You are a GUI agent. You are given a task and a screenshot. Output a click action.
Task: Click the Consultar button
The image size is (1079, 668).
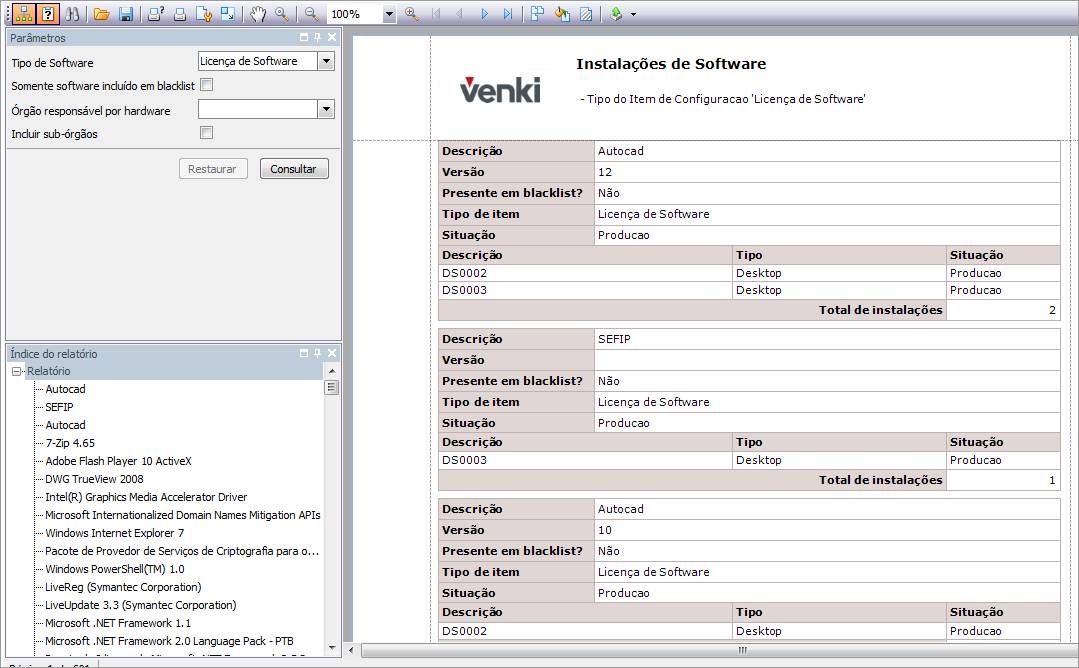click(x=294, y=169)
